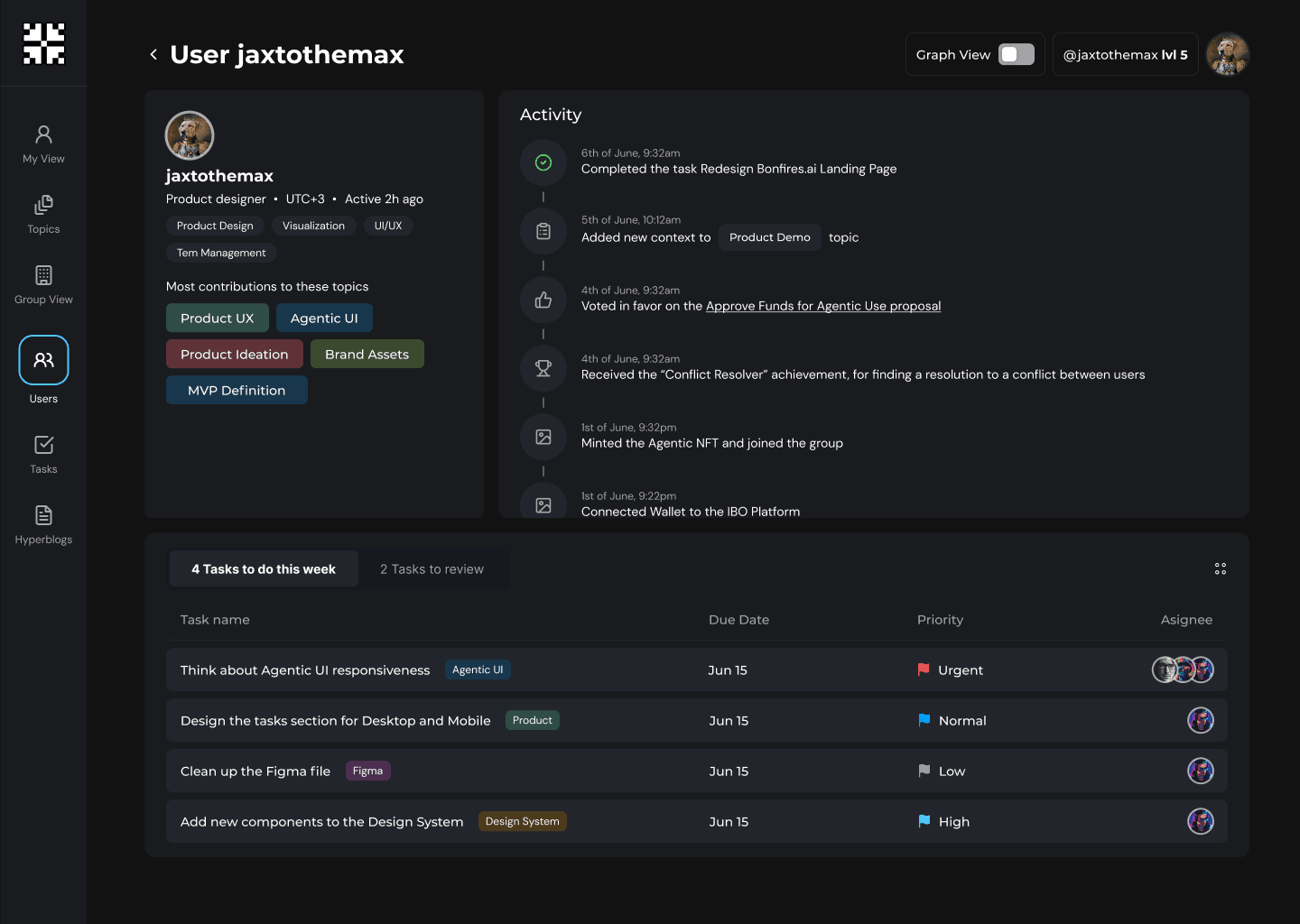Open My View in the sidebar
The height and width of the screenshot is (924, 1300).
coord(43,144)
